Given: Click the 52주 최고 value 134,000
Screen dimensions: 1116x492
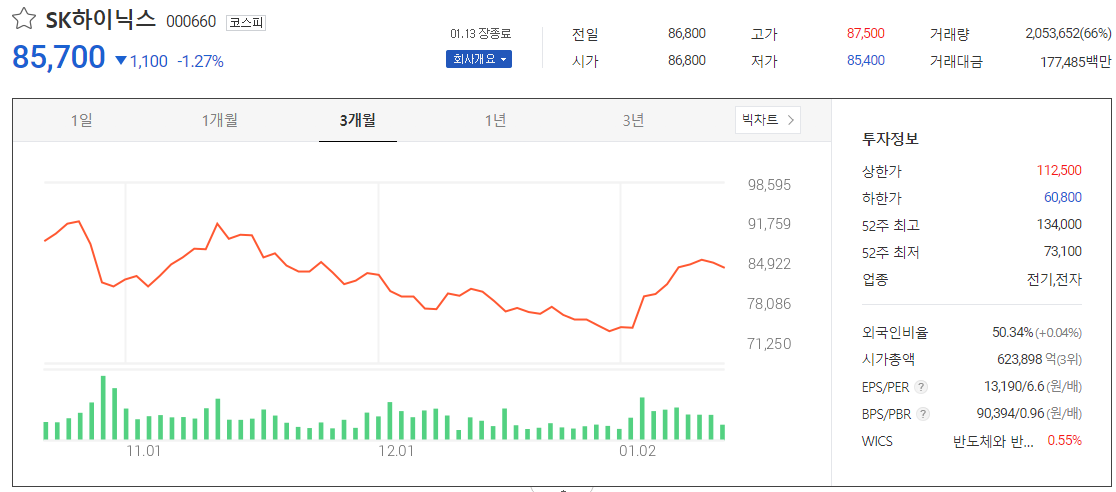Looking at the screenshot, I should [1059, 224].
